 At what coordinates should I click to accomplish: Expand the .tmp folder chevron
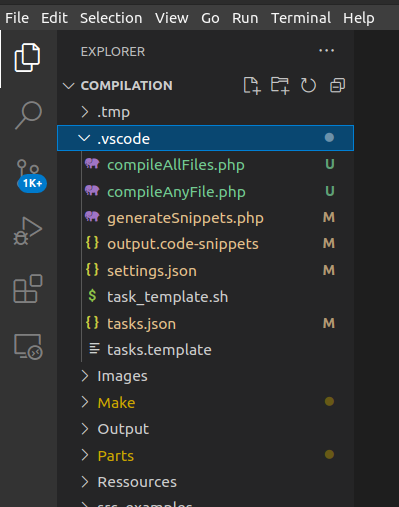(85, 112)
